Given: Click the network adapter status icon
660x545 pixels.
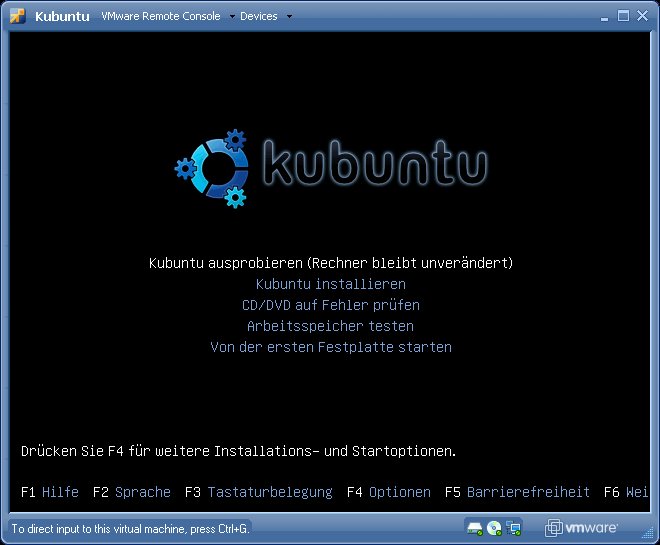Looking at the screenshot, I should point(514,529).
